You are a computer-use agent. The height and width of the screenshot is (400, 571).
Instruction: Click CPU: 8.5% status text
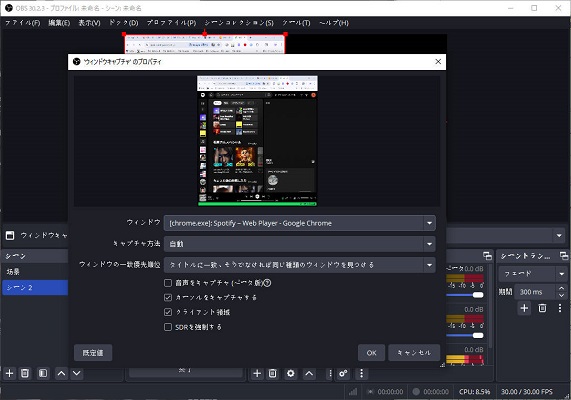(x=474, y=392)
